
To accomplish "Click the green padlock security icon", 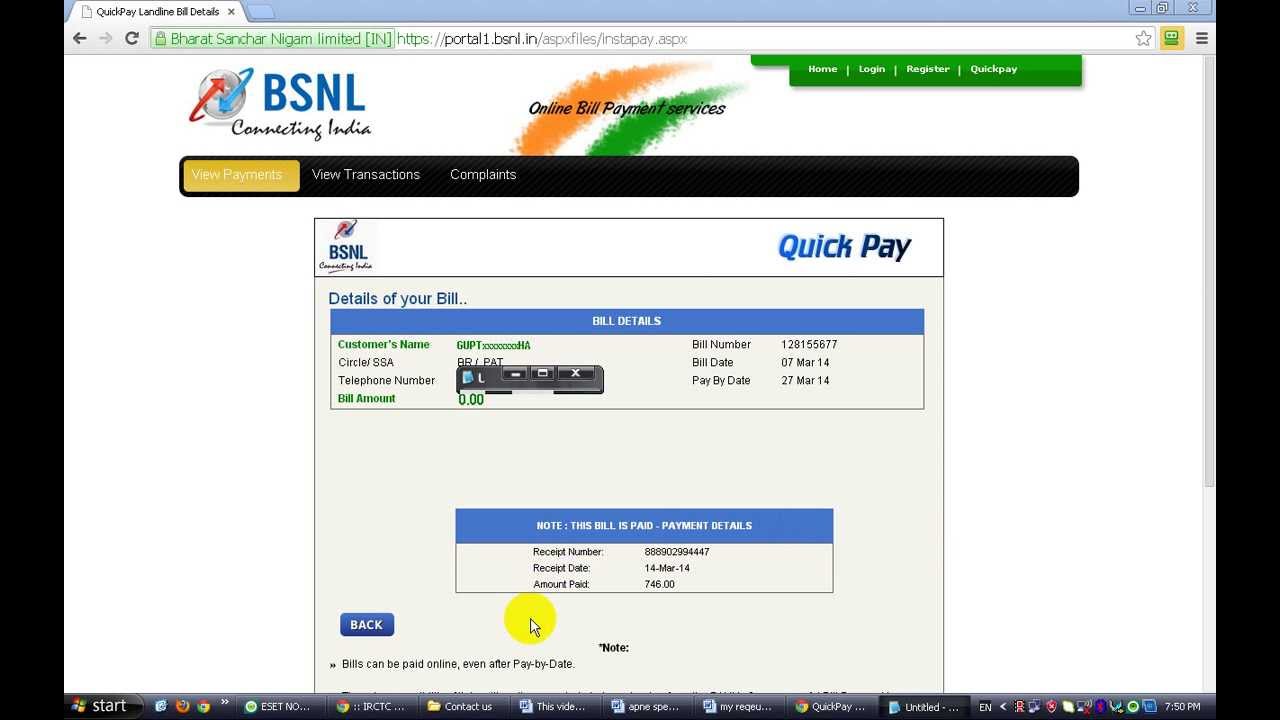I will (x=159, y=39).
